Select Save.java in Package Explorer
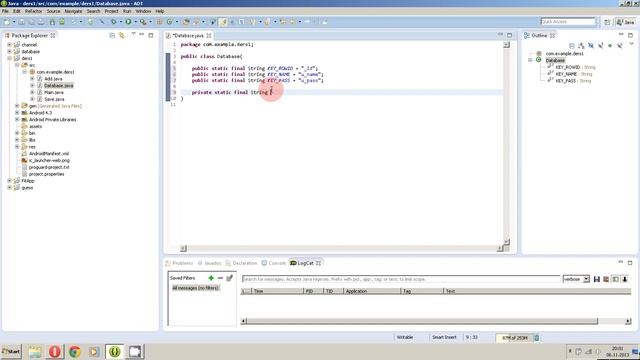Viewport: 640px width, 360px height. (x=54, y=99)
